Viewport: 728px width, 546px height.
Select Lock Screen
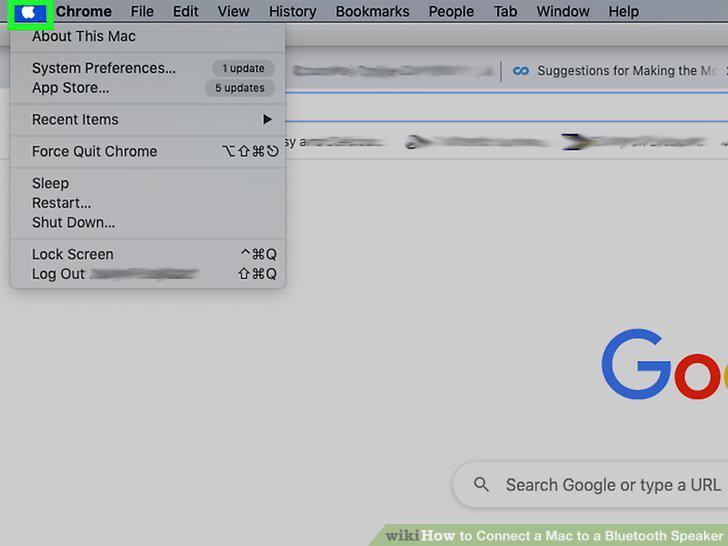tap(148, 254)
